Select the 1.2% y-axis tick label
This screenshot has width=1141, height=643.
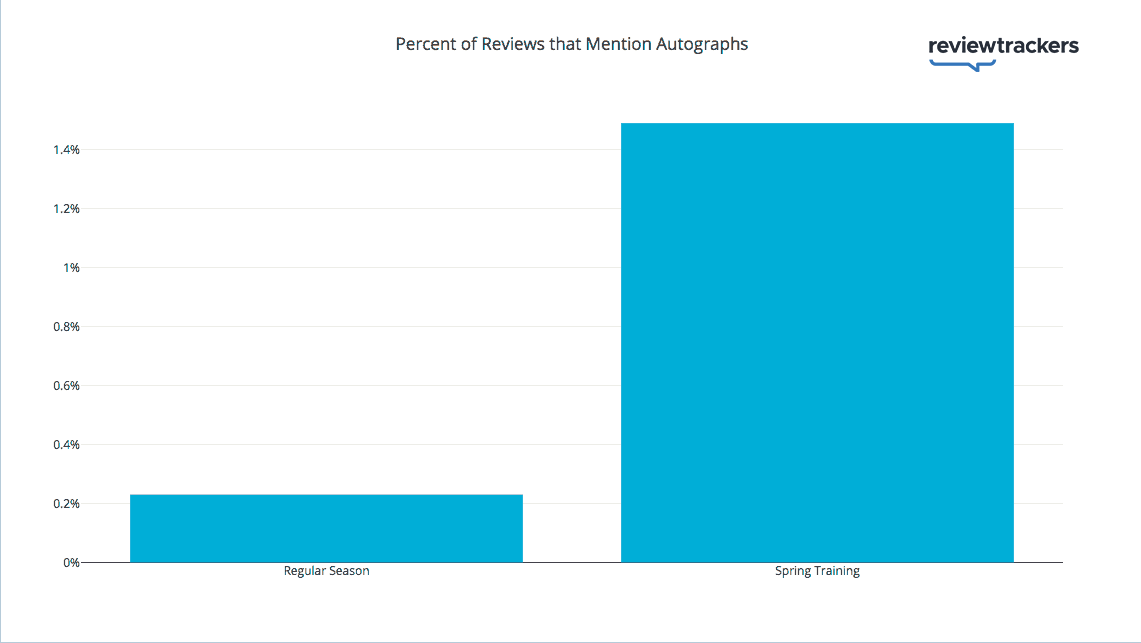click(66, 209)
